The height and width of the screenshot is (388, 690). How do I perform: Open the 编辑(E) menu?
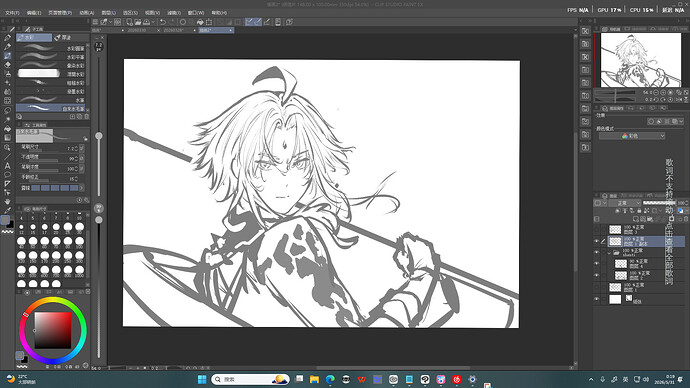click(x=34, y=13)
